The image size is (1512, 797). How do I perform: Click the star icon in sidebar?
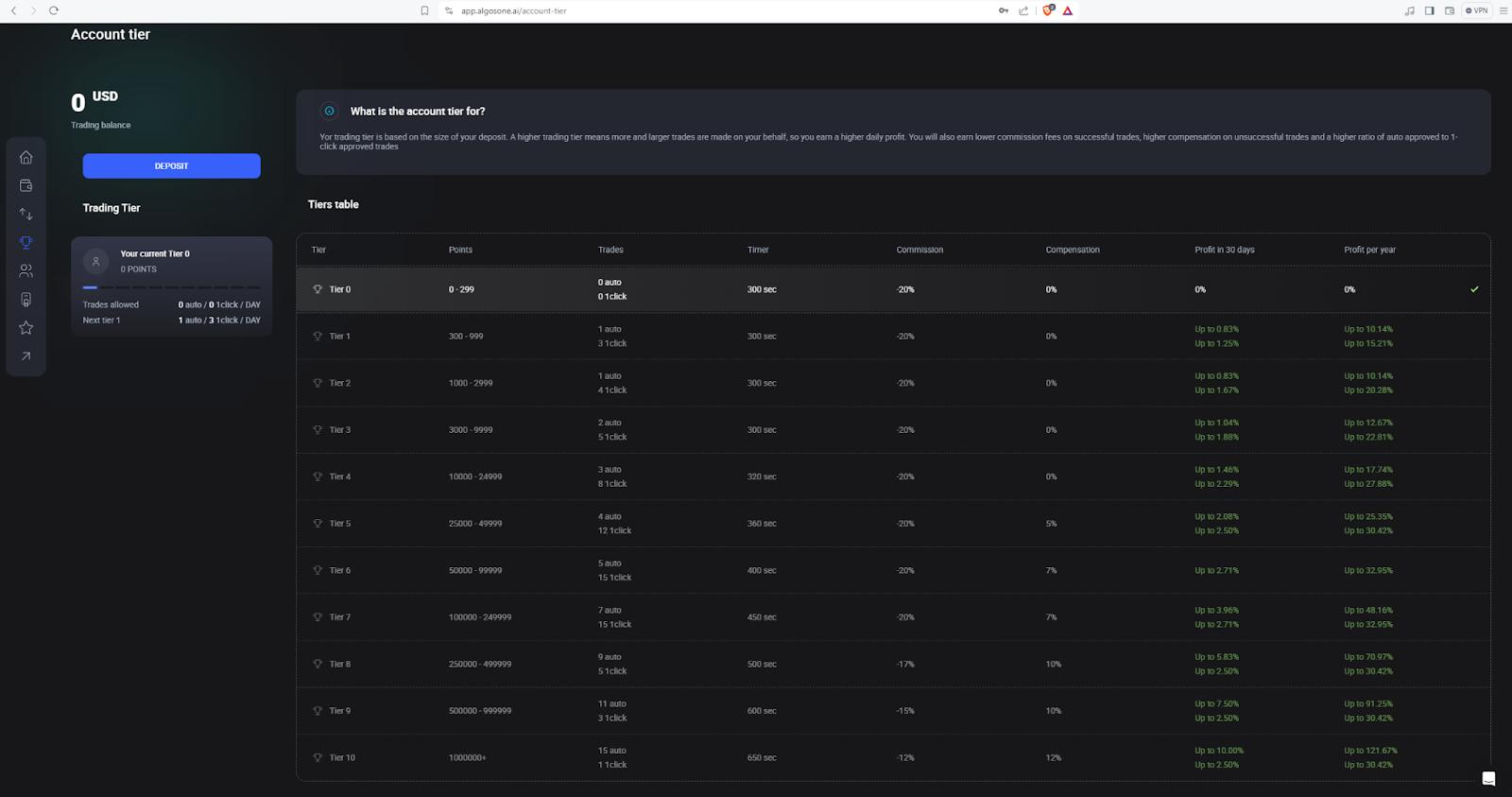point(26,328)
